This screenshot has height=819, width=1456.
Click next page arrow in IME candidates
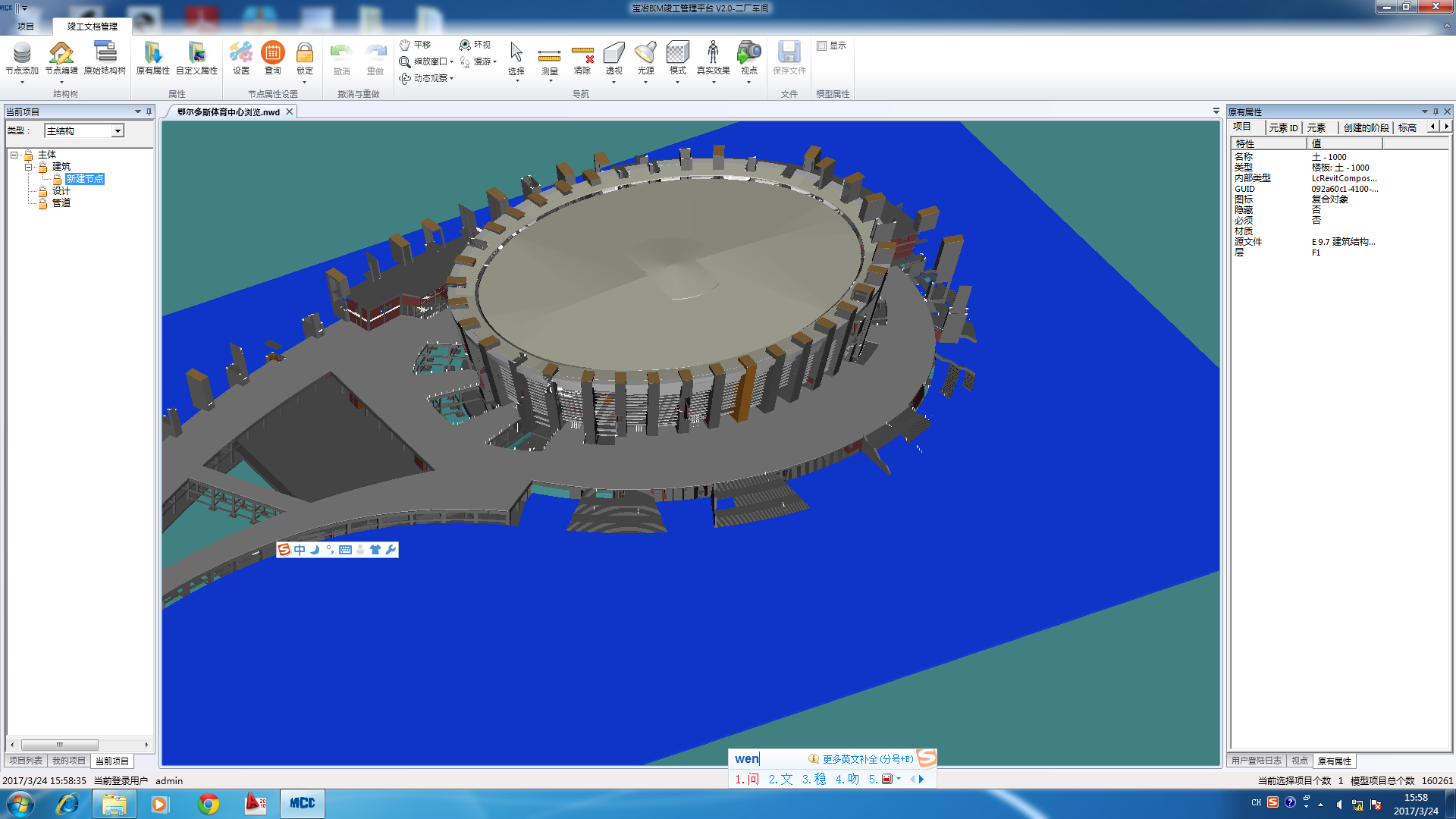coord(921,779)
